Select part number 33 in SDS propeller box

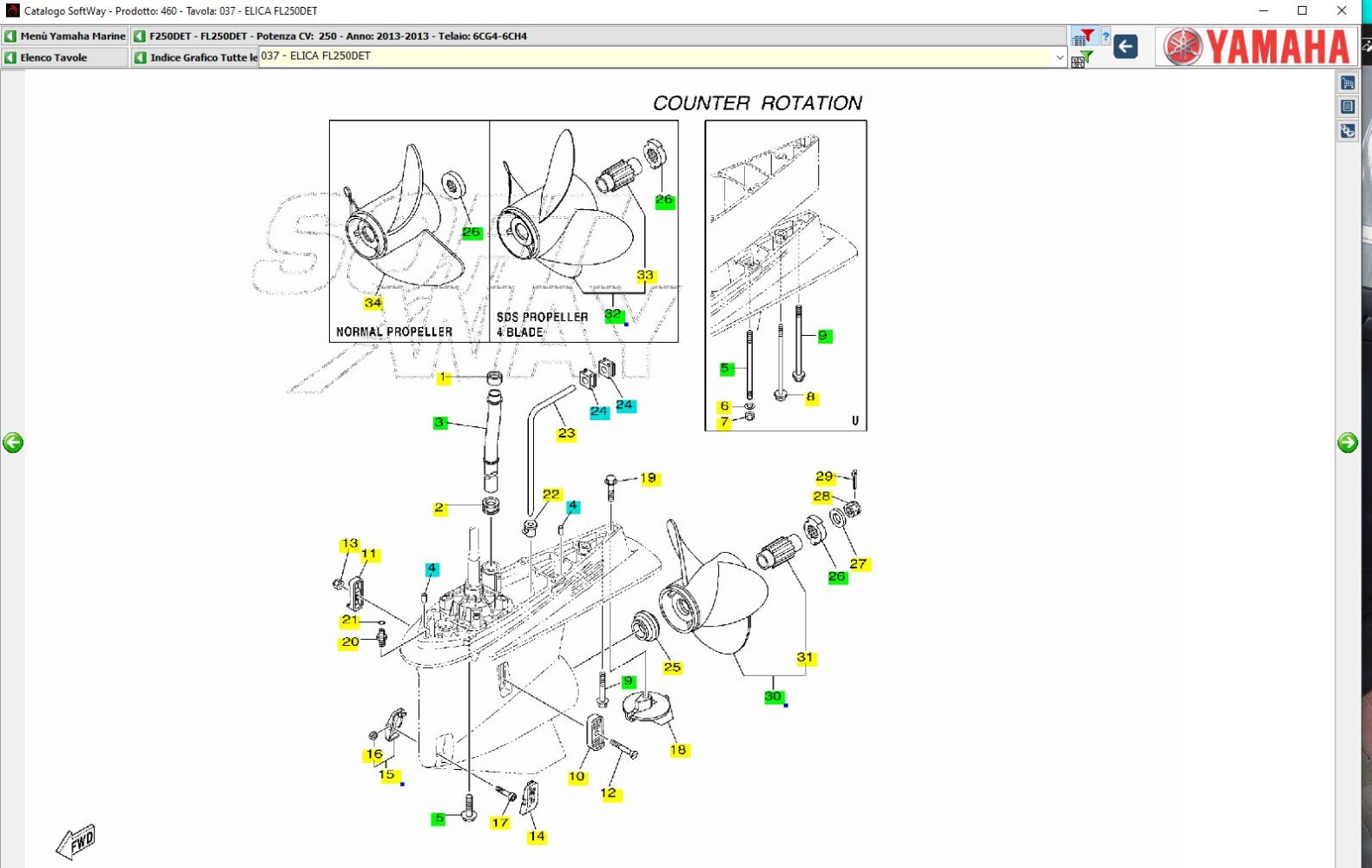click(x=645, y=275)
